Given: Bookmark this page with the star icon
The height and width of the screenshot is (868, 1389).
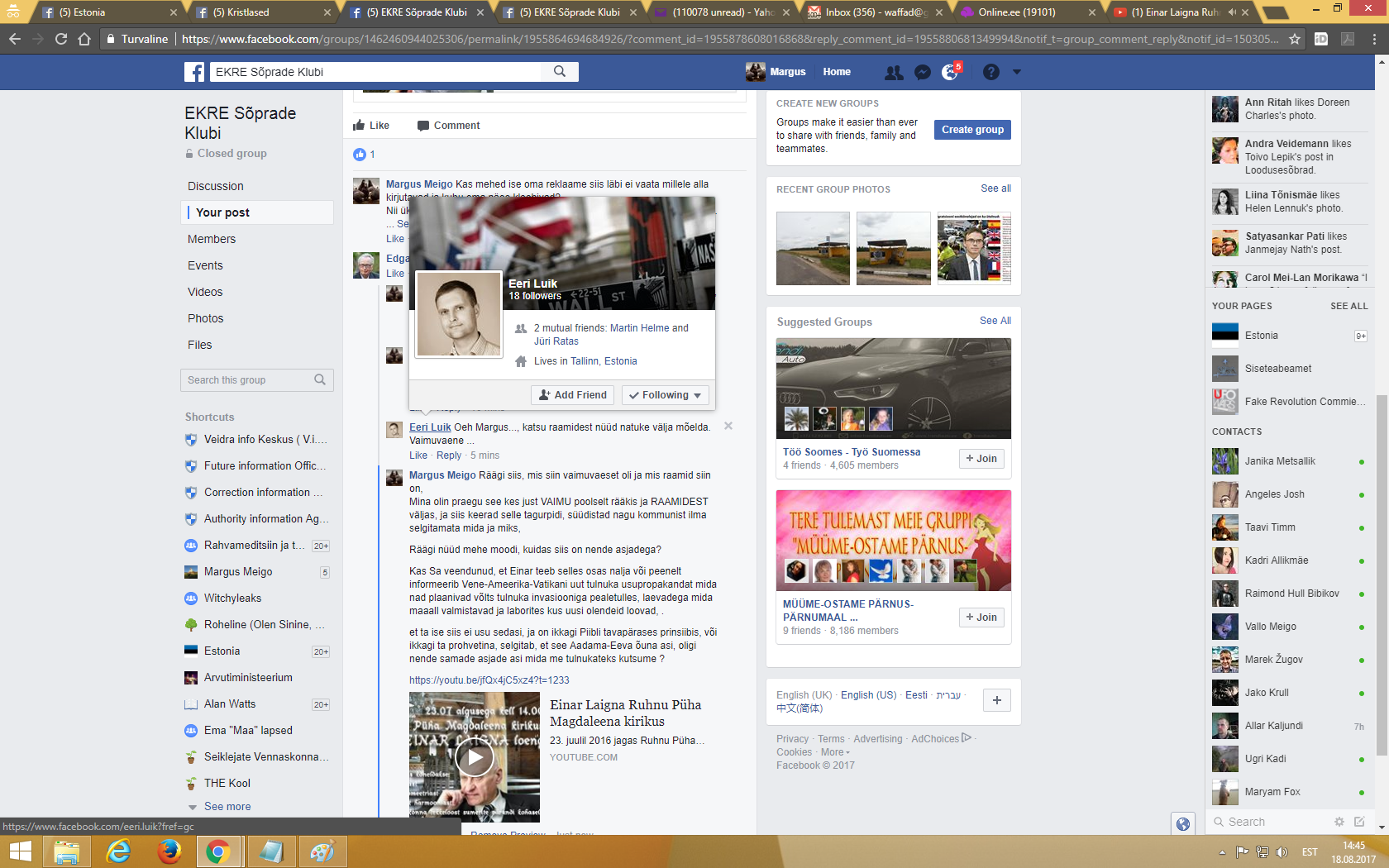Looking at the screenshot, I should [1295, 39].
